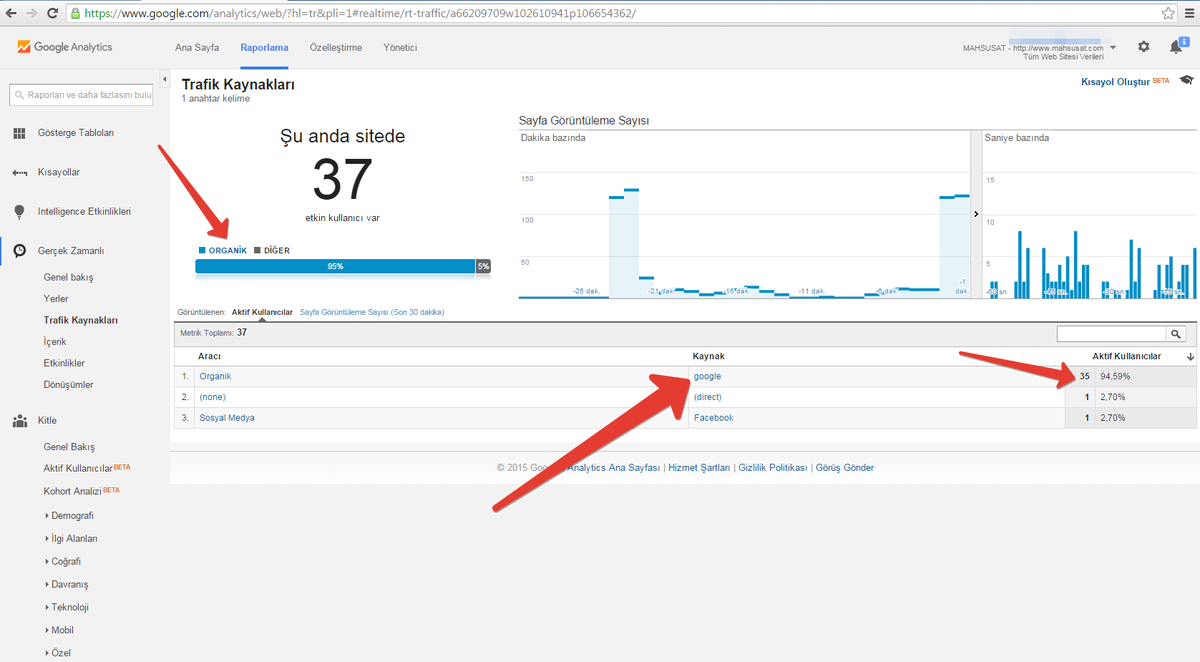Sort by Aktif Kullanıcılar down arrow
Image resolution: width=1200 pixels, height=662 pixels.
click(1190, 357)
